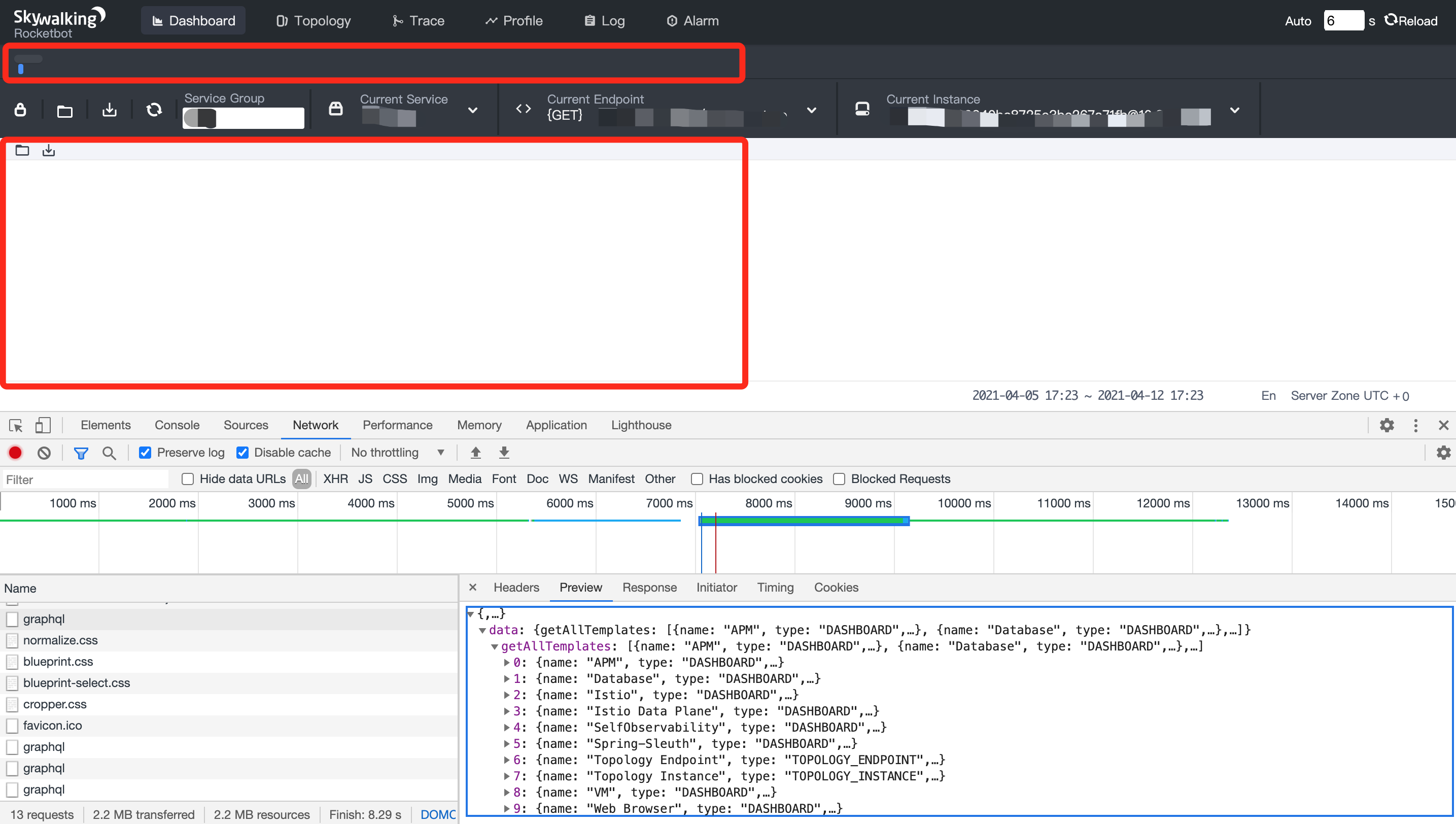Viewport: 1456px width, 824px height.
Task: Click the inspect element picker icon
Action: [16, 425]
